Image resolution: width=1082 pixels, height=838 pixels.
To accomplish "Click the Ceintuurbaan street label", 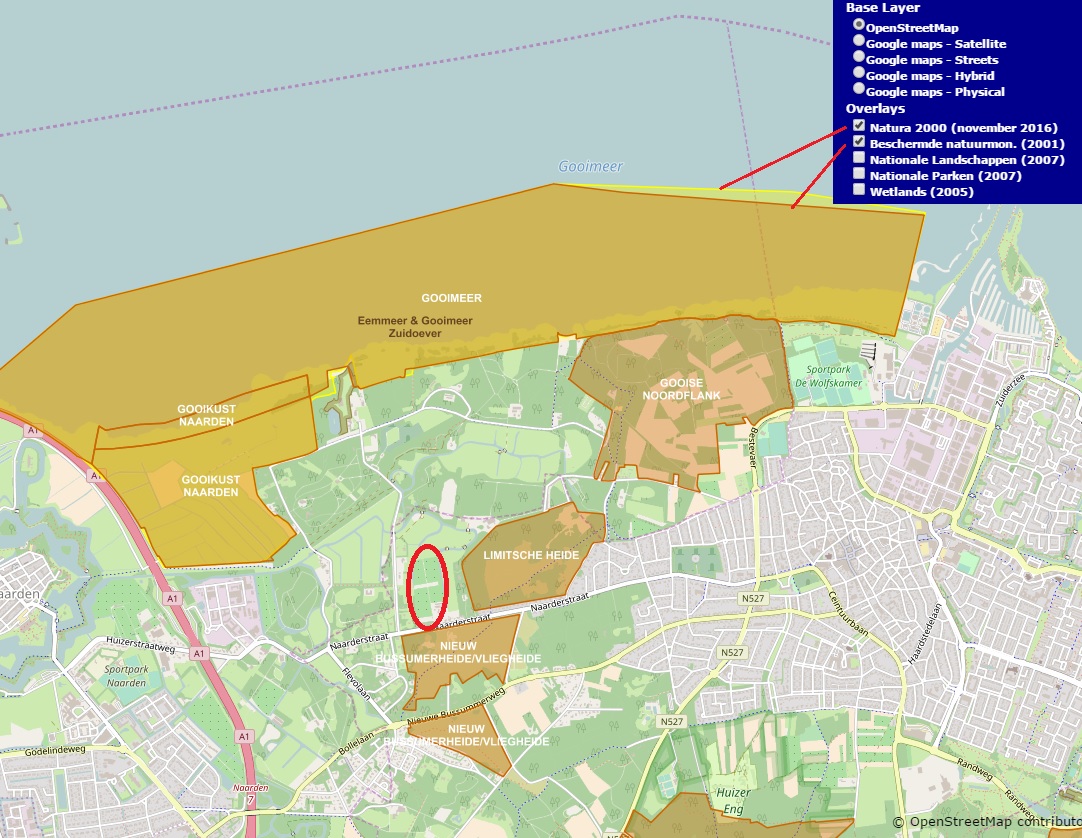I will (847, 613).
